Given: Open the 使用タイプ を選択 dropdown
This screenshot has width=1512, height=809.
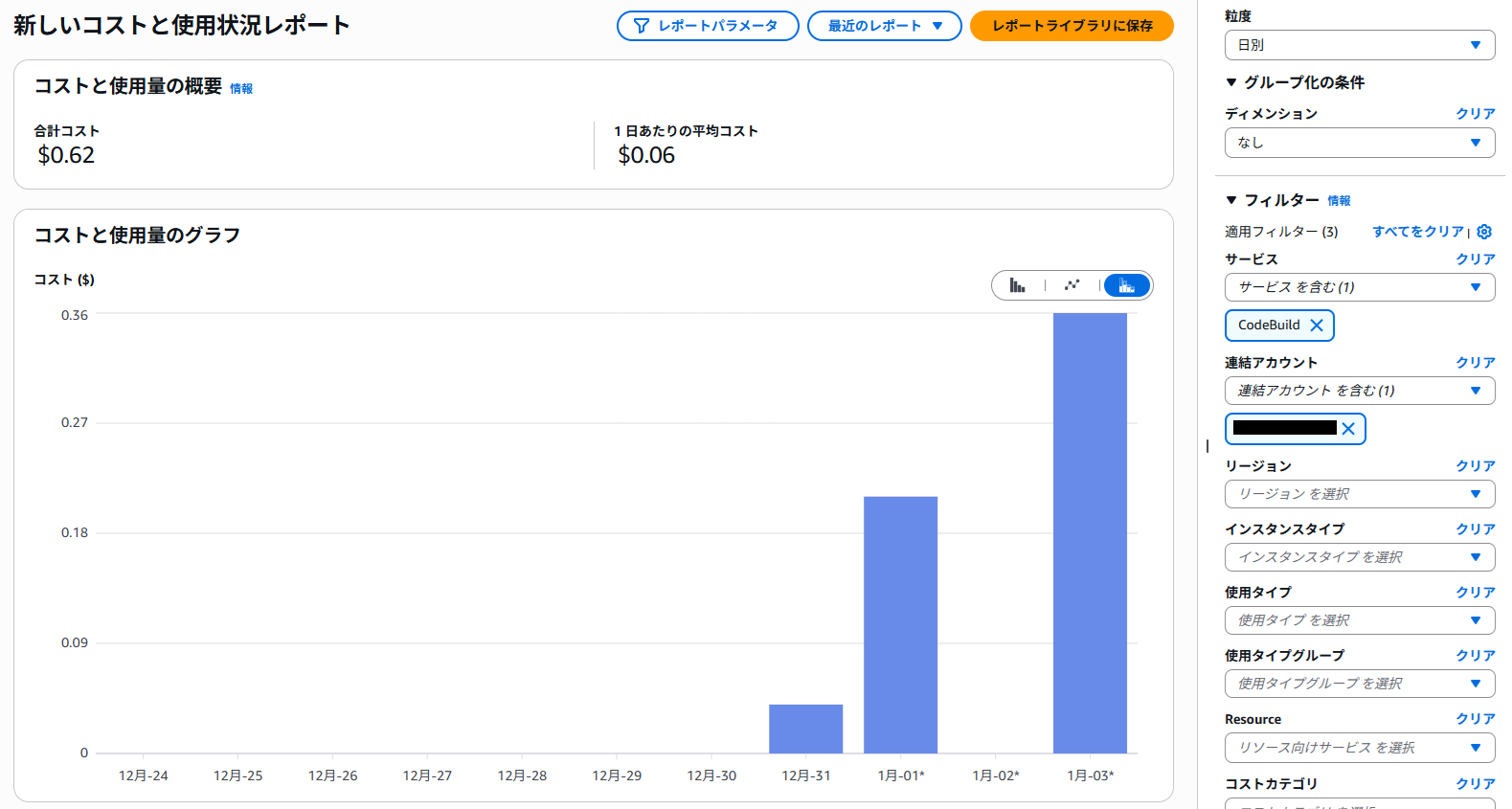Looking at the screenshot, I should click(x=1360, y=620).
